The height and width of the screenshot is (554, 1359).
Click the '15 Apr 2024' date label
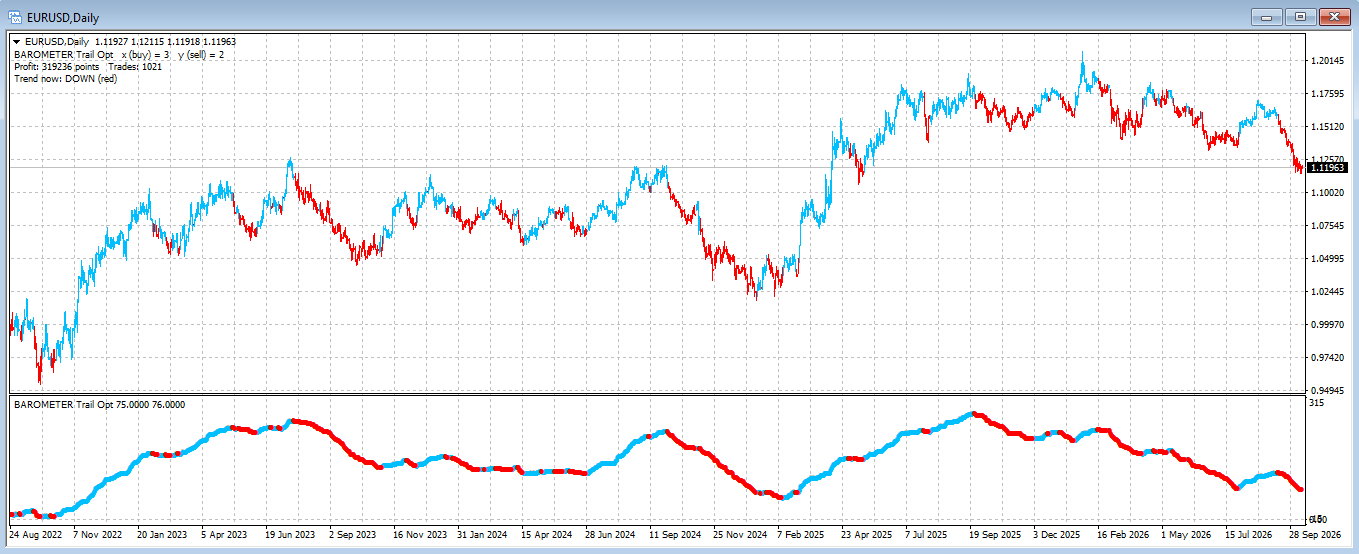coord(547,535)
